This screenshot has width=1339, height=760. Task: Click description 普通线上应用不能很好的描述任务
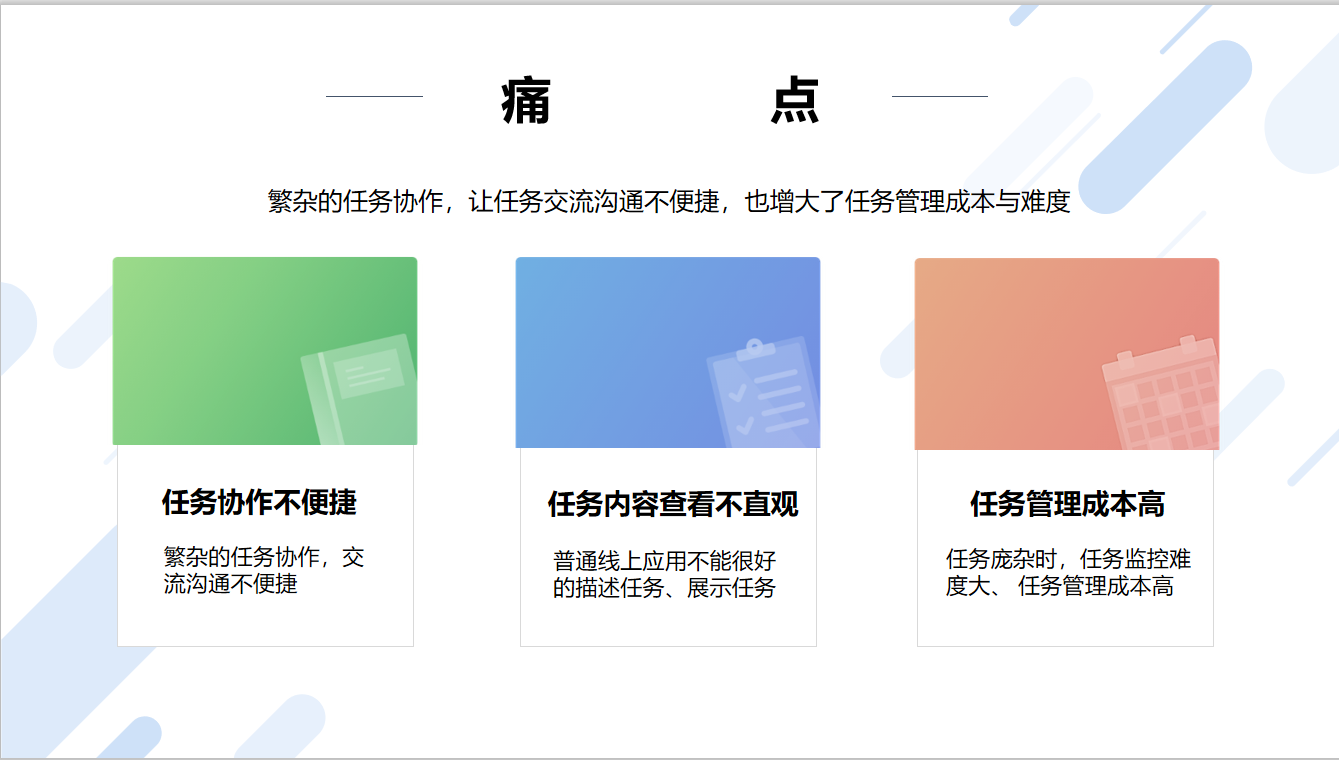(665, 574)
